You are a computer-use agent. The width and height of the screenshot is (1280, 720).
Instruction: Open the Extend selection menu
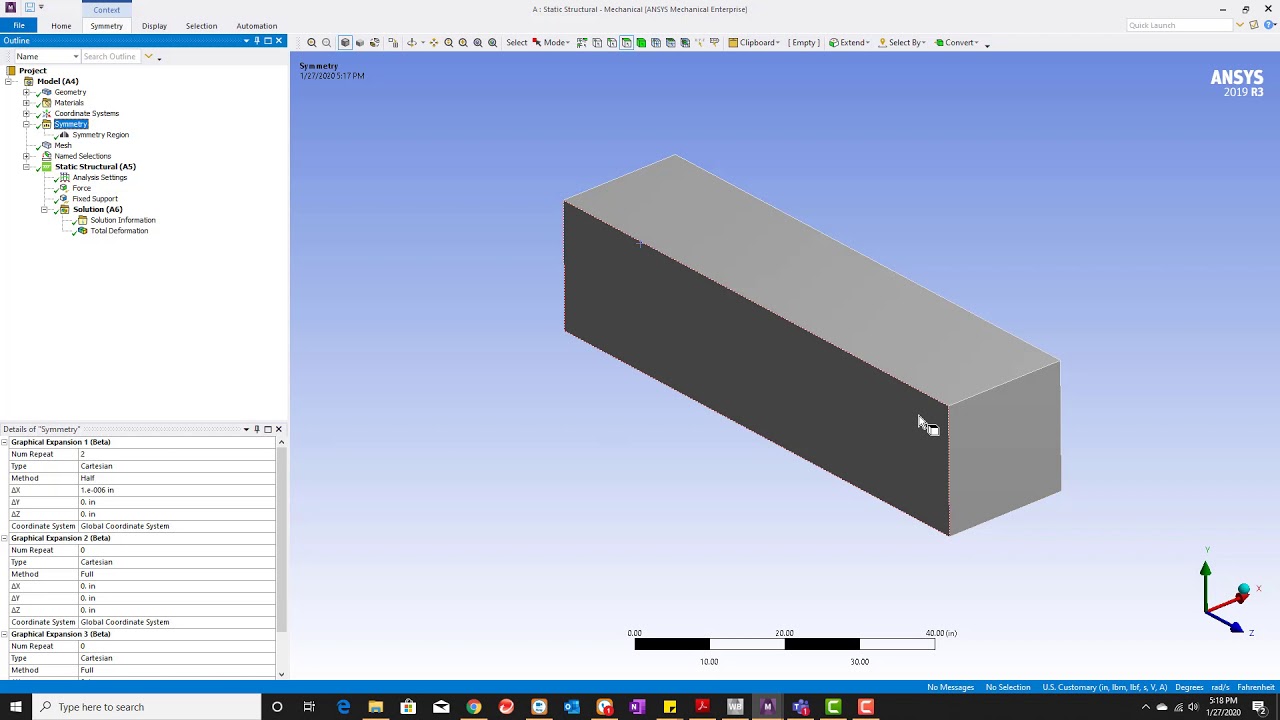849,42
